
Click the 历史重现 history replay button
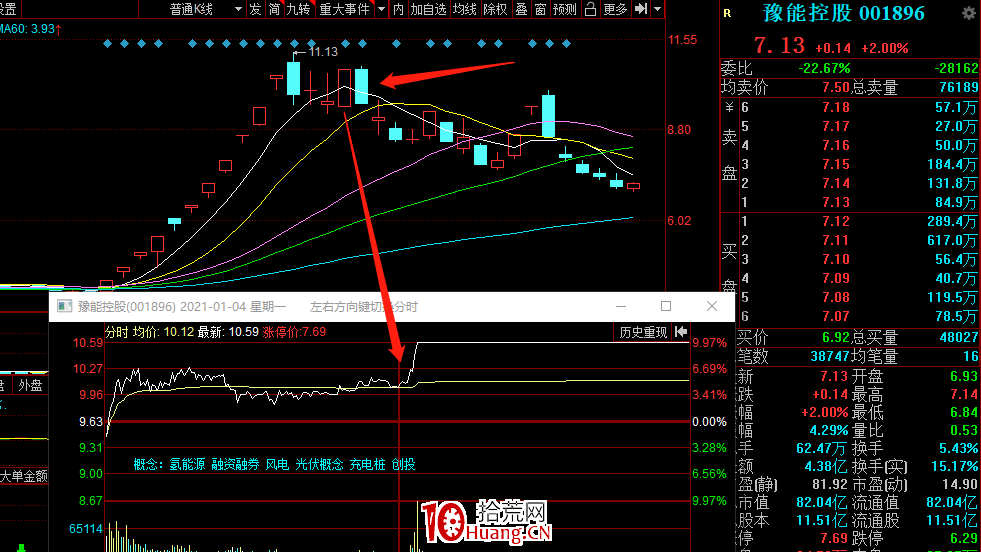point(643,332)
